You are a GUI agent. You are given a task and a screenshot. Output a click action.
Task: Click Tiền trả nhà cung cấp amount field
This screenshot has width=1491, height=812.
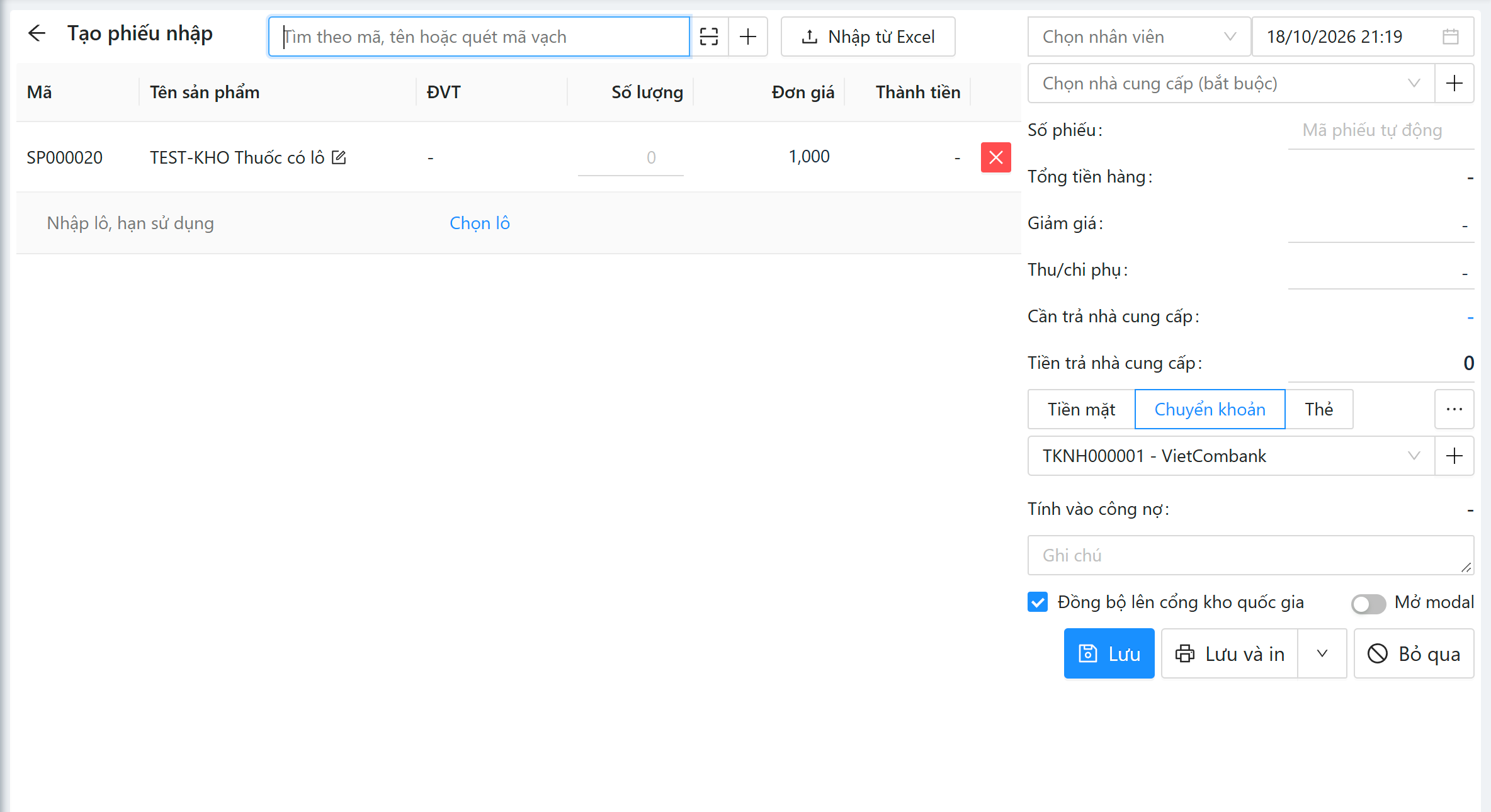point(1381,363)
